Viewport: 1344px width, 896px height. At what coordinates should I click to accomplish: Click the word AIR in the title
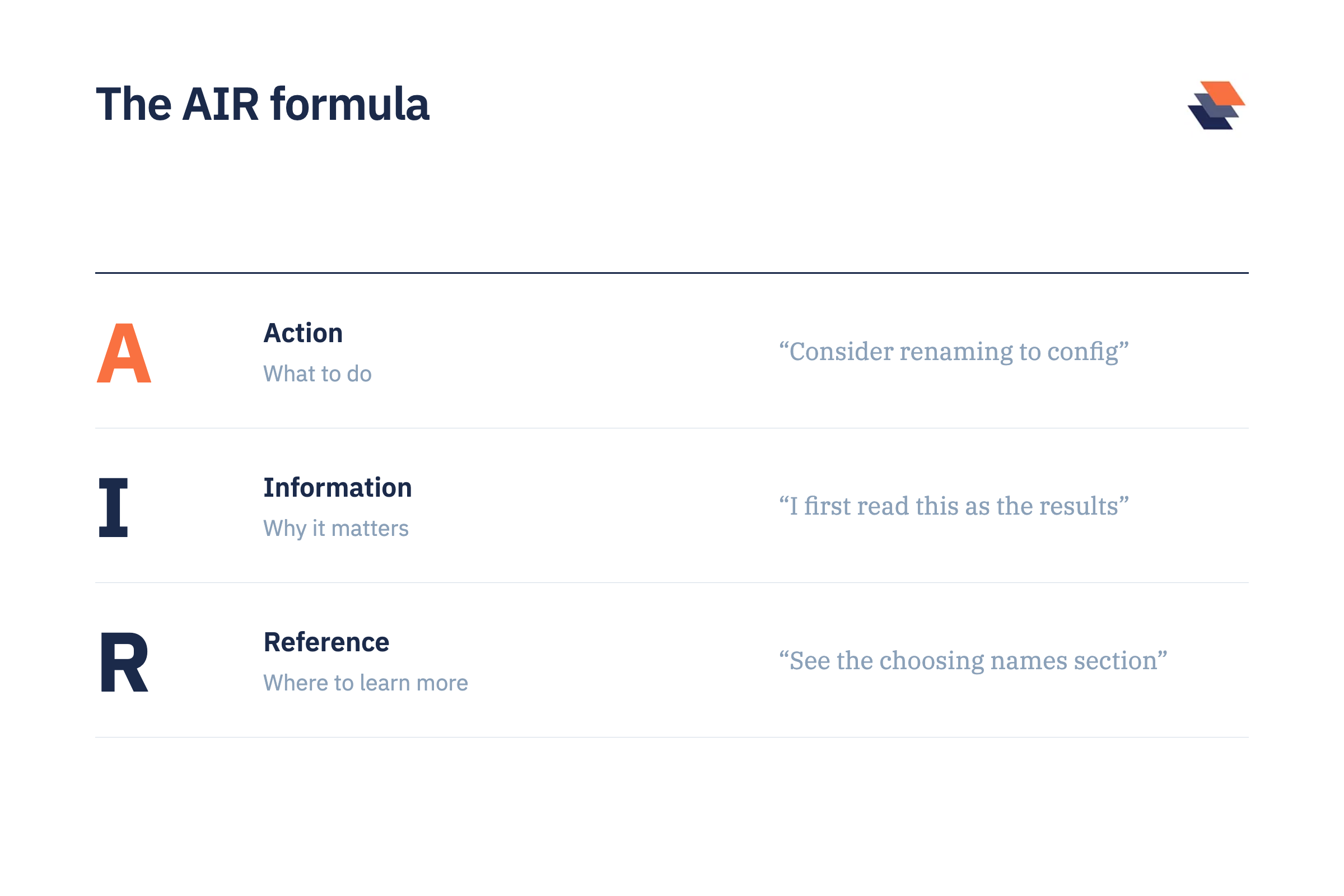[x=221, y=104]
